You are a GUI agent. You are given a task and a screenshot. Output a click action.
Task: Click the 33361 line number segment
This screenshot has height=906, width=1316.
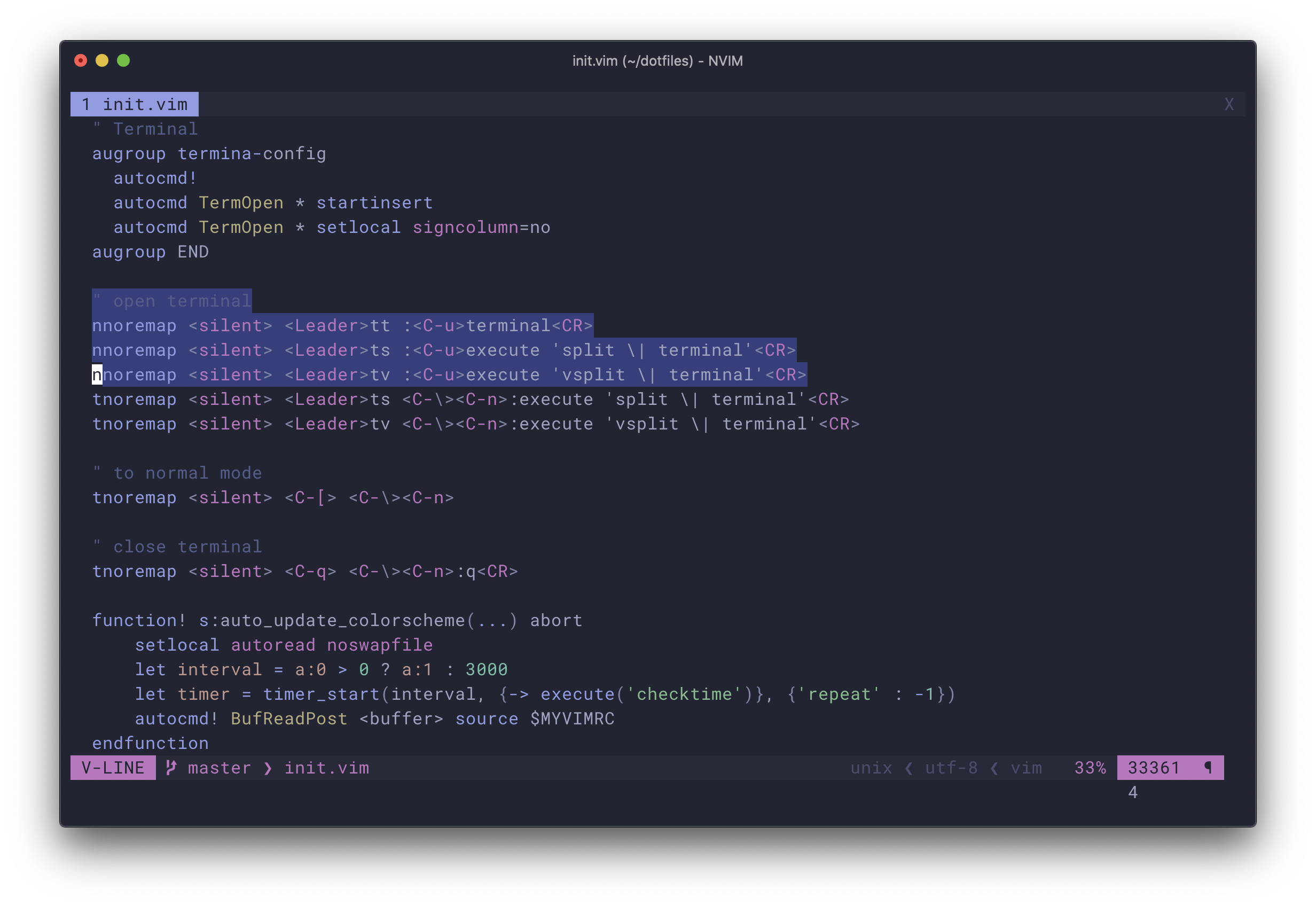(x=1154, y=768)
